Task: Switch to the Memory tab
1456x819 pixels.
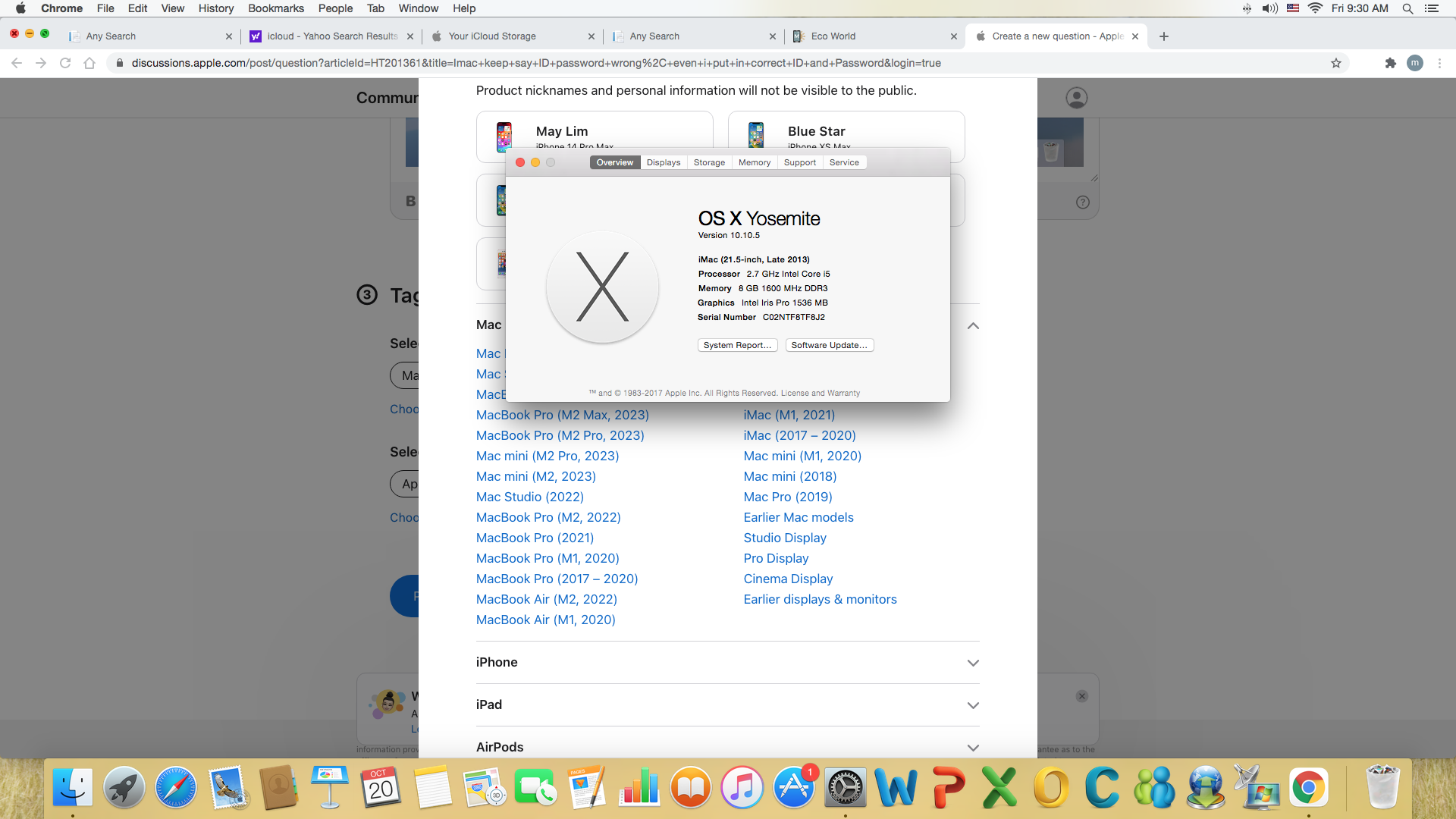Action: (754, 162)
